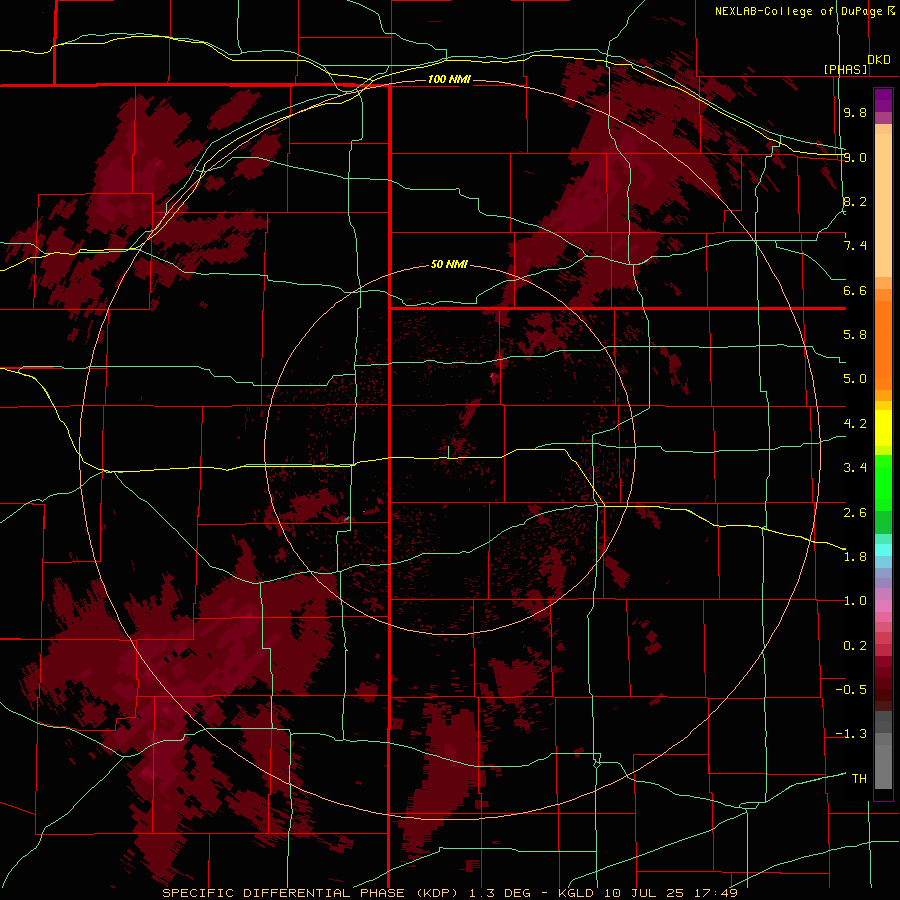This screenshot has height=900, width=900.
Task: Click the 100 NMI range ring label
Action: [449, 79]
